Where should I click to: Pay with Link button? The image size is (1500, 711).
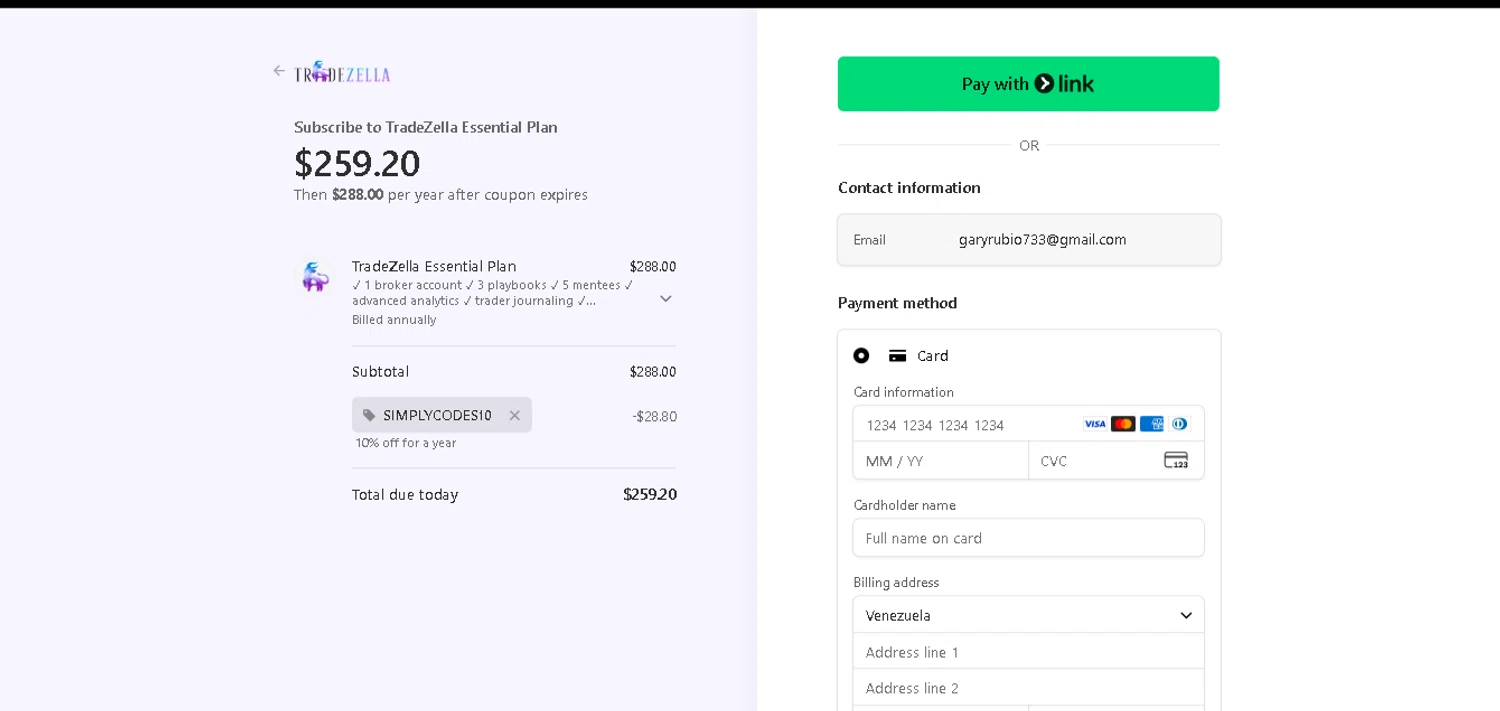pos(1028,84)
